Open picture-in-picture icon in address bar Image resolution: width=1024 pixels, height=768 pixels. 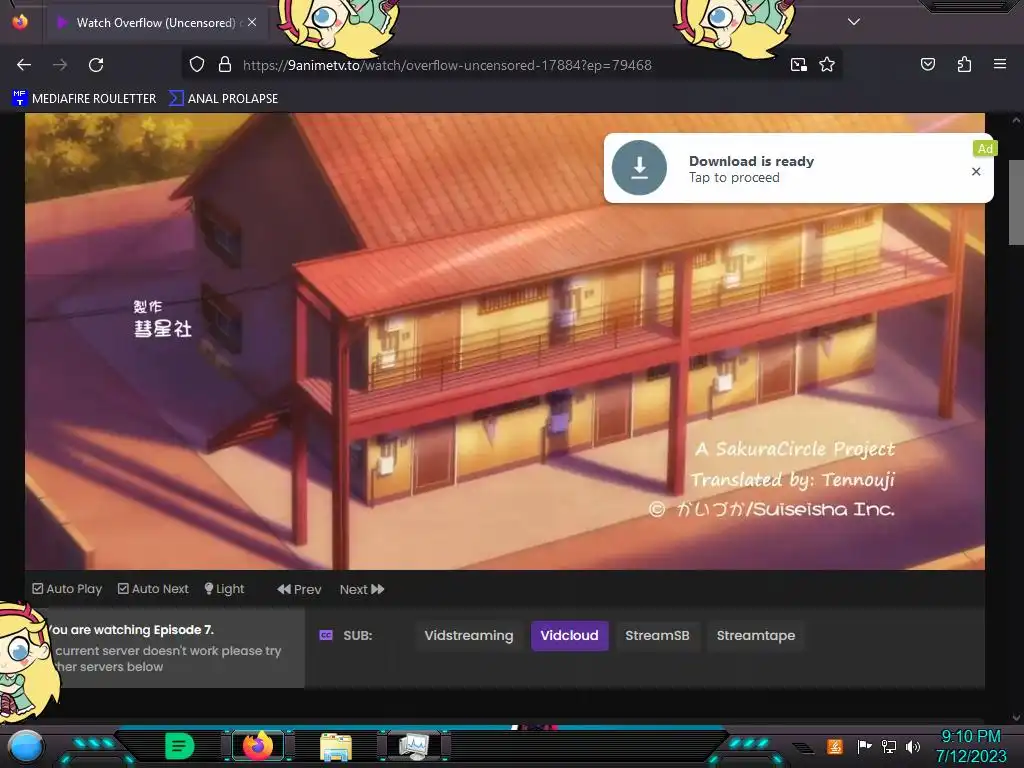point(799,65)
